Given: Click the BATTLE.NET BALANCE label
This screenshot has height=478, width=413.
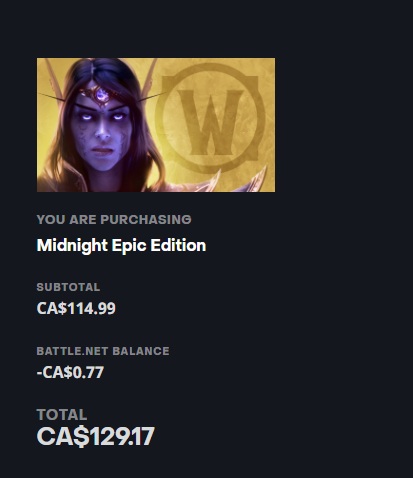Looking at the screenshot, I should coord(103,351).
